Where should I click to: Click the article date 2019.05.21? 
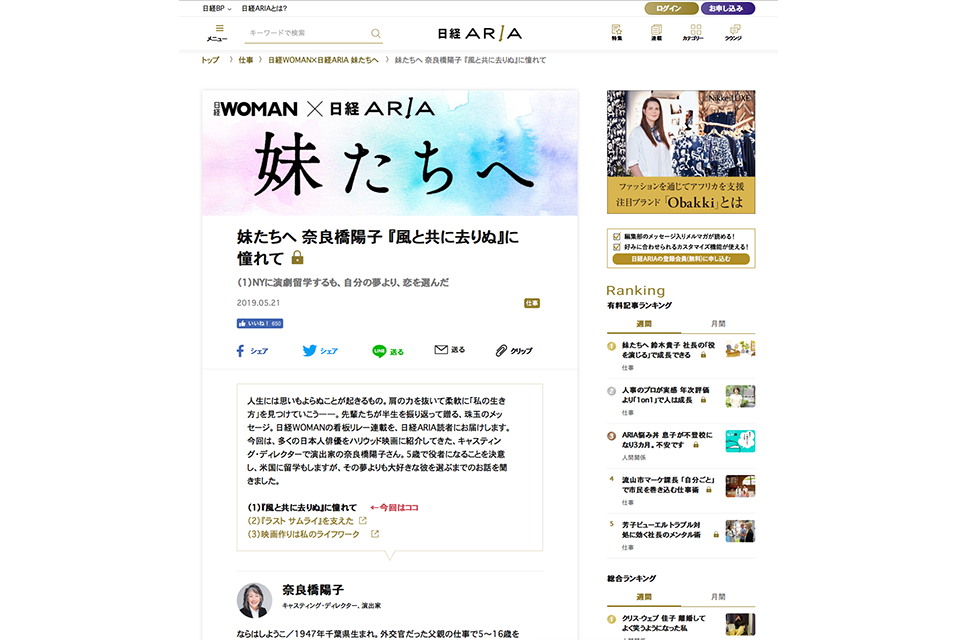tap(258, 303)
